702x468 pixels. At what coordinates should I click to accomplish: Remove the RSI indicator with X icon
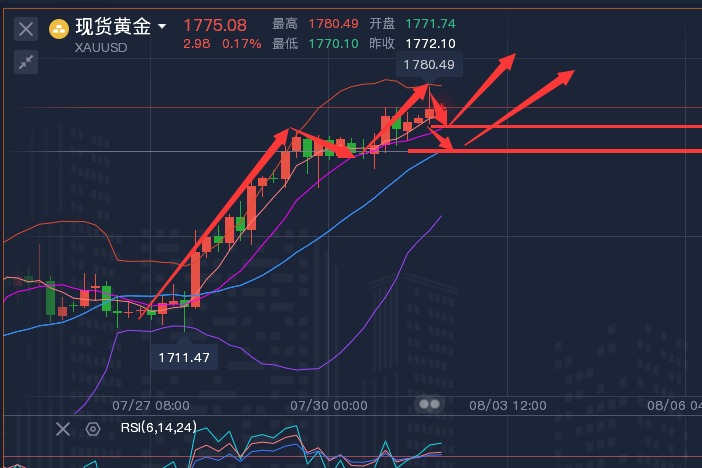tap(63, 429)
